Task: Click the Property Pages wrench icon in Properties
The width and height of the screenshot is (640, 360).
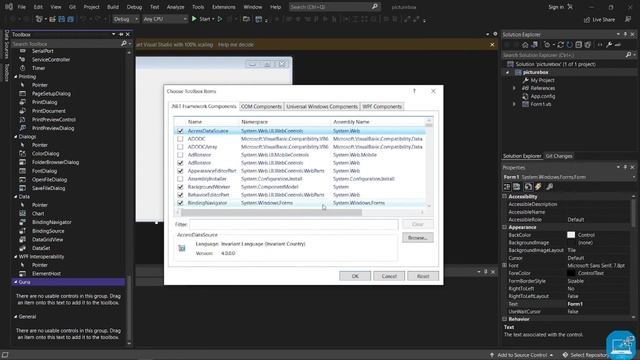Action: pos(549,187)
